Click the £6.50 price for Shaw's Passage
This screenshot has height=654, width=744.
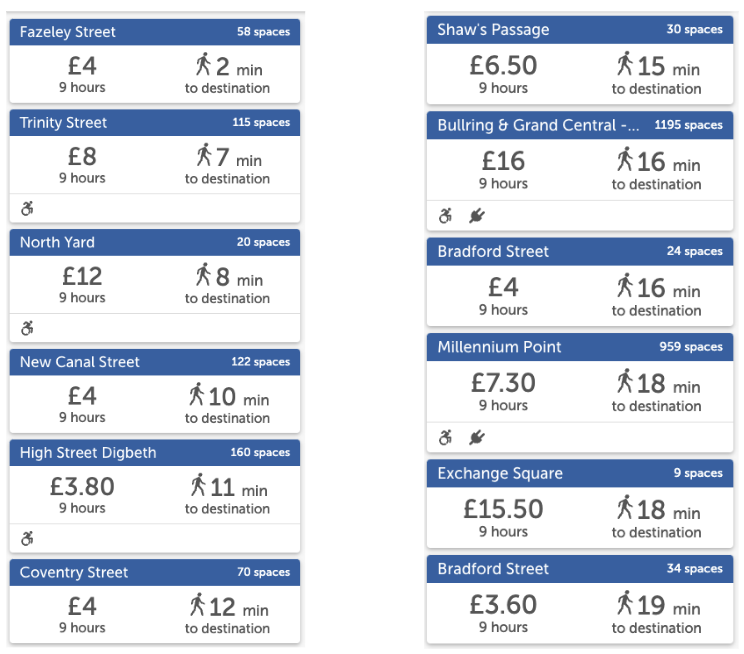click(503, 66)
